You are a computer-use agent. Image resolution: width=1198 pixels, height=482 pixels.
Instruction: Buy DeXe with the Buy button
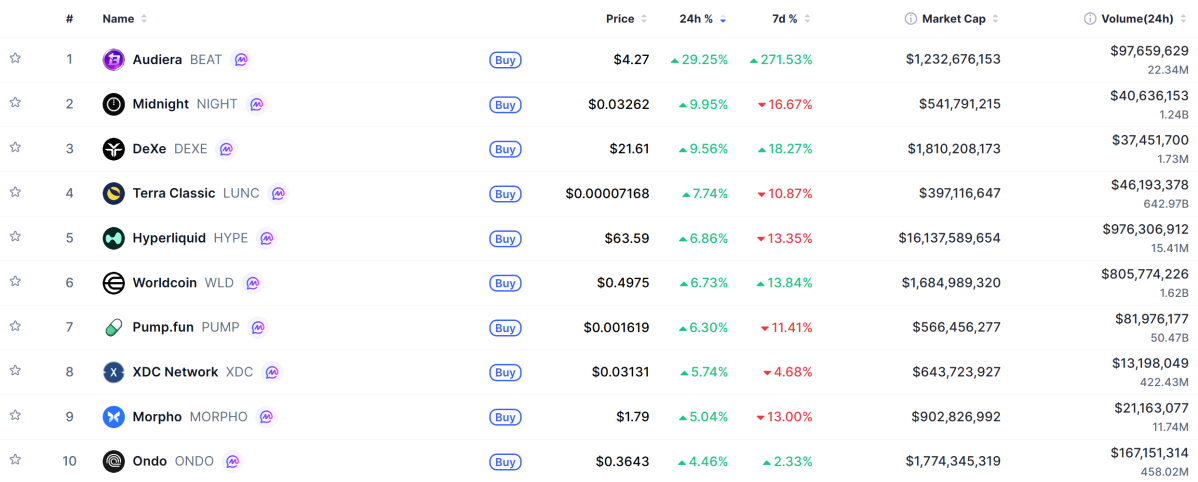tap(505, 149)
